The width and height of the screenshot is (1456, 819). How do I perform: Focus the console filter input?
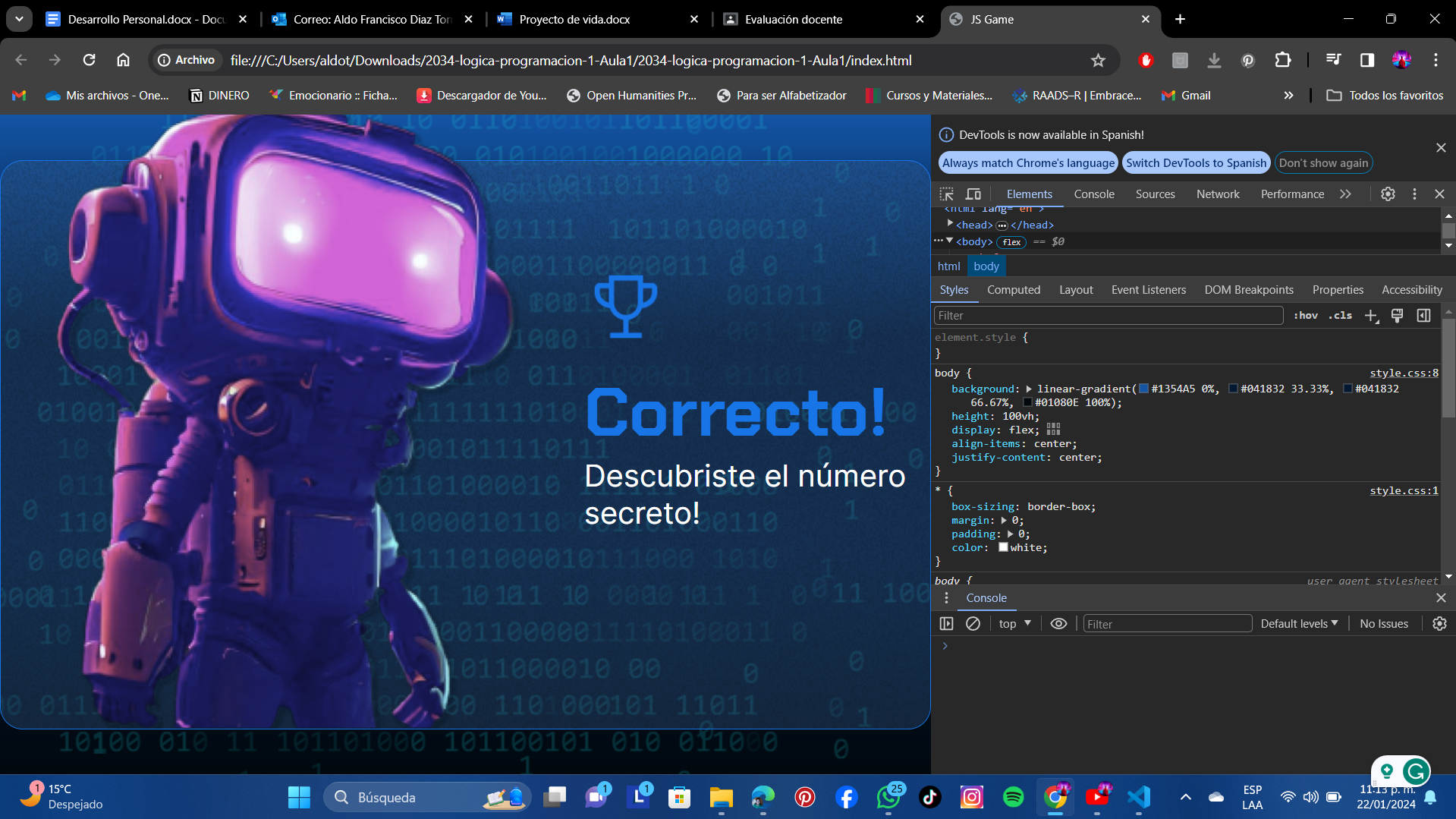1167,624
